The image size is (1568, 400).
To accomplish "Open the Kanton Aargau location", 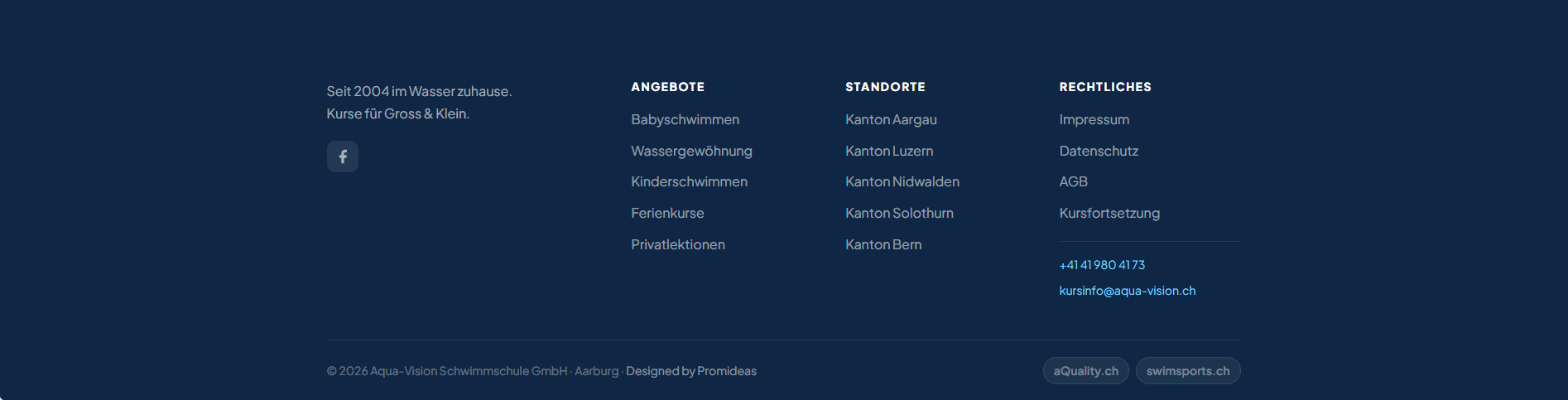I will (x=891, y=120).
